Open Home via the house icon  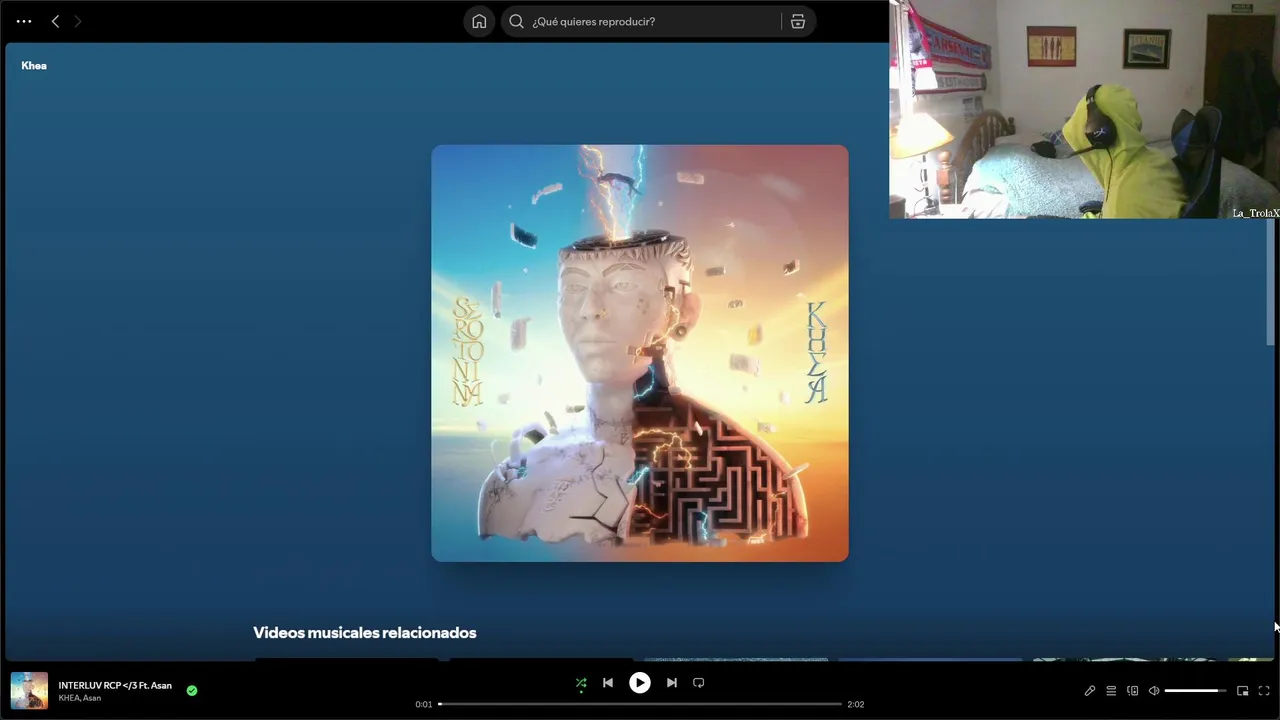479,21
